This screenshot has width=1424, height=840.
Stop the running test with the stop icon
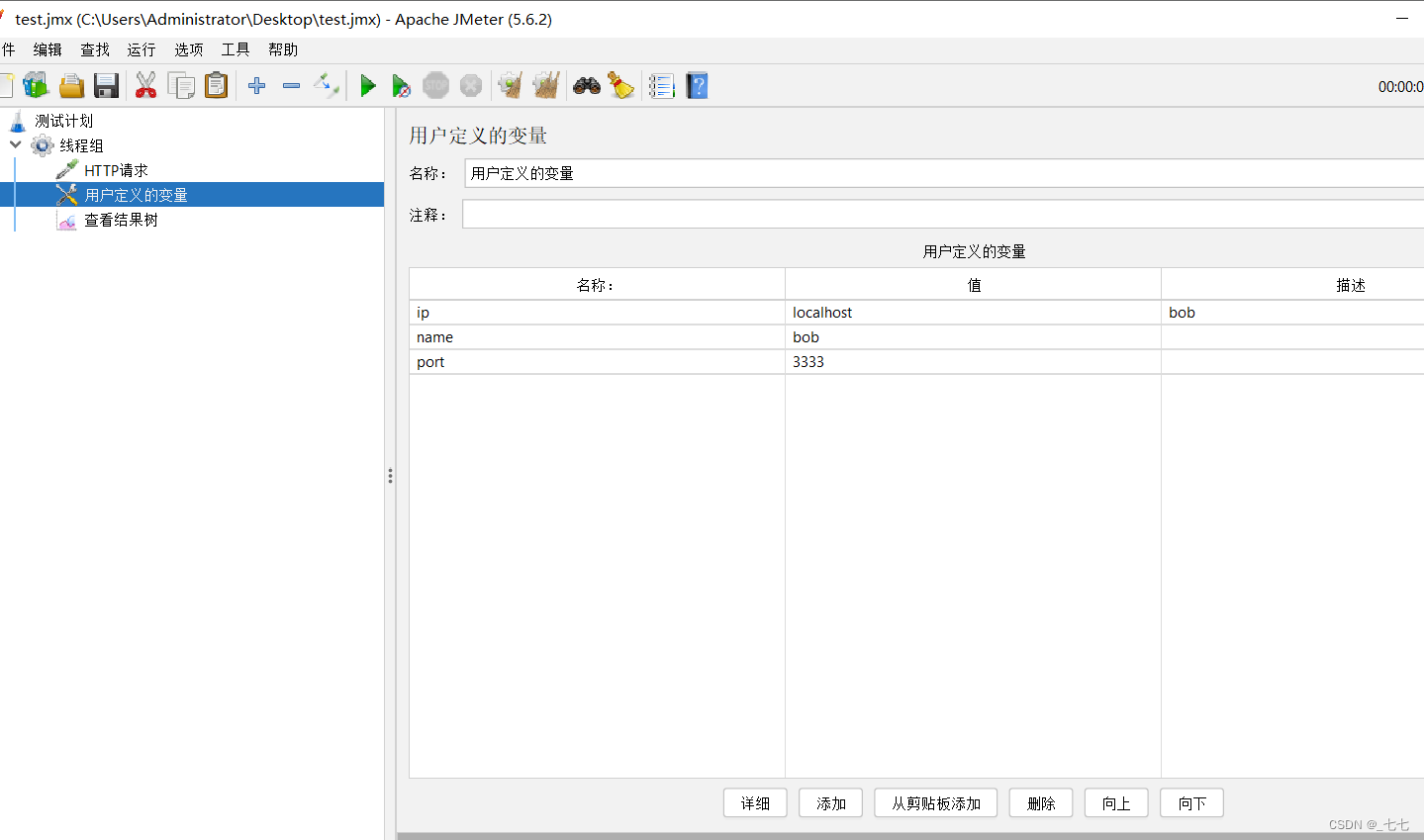click(436, 86)
